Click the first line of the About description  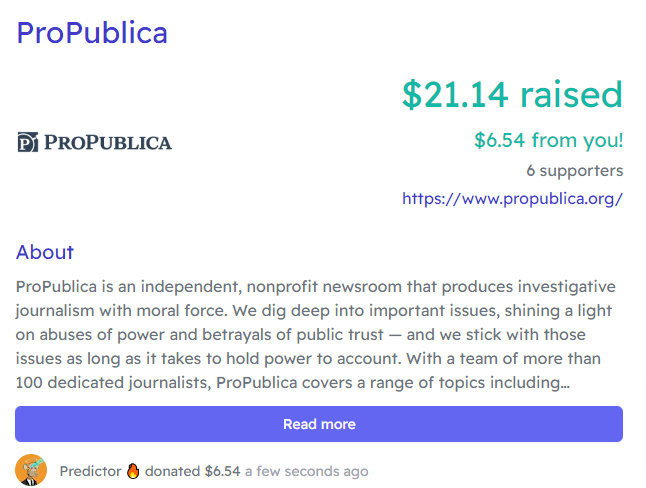pyautogui.click(x=316, y=286)
